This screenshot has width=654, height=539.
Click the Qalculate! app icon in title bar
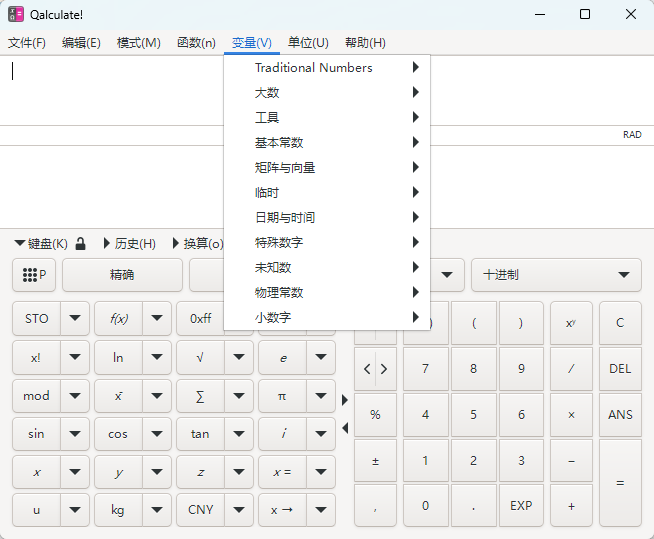point(16,14)
